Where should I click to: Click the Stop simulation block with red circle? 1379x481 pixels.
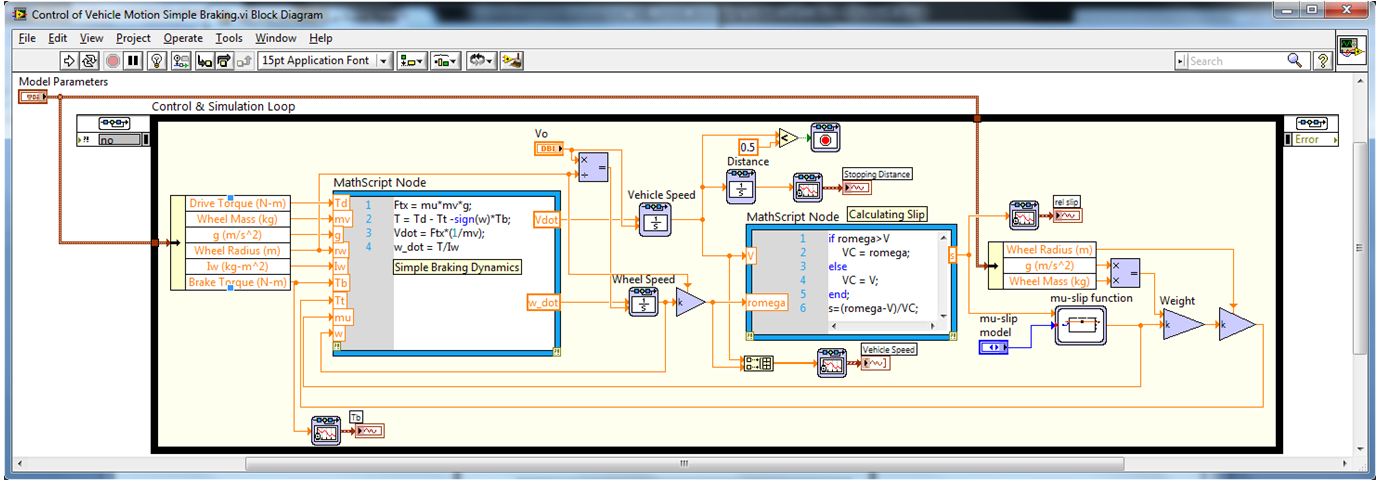pos(824,138)
